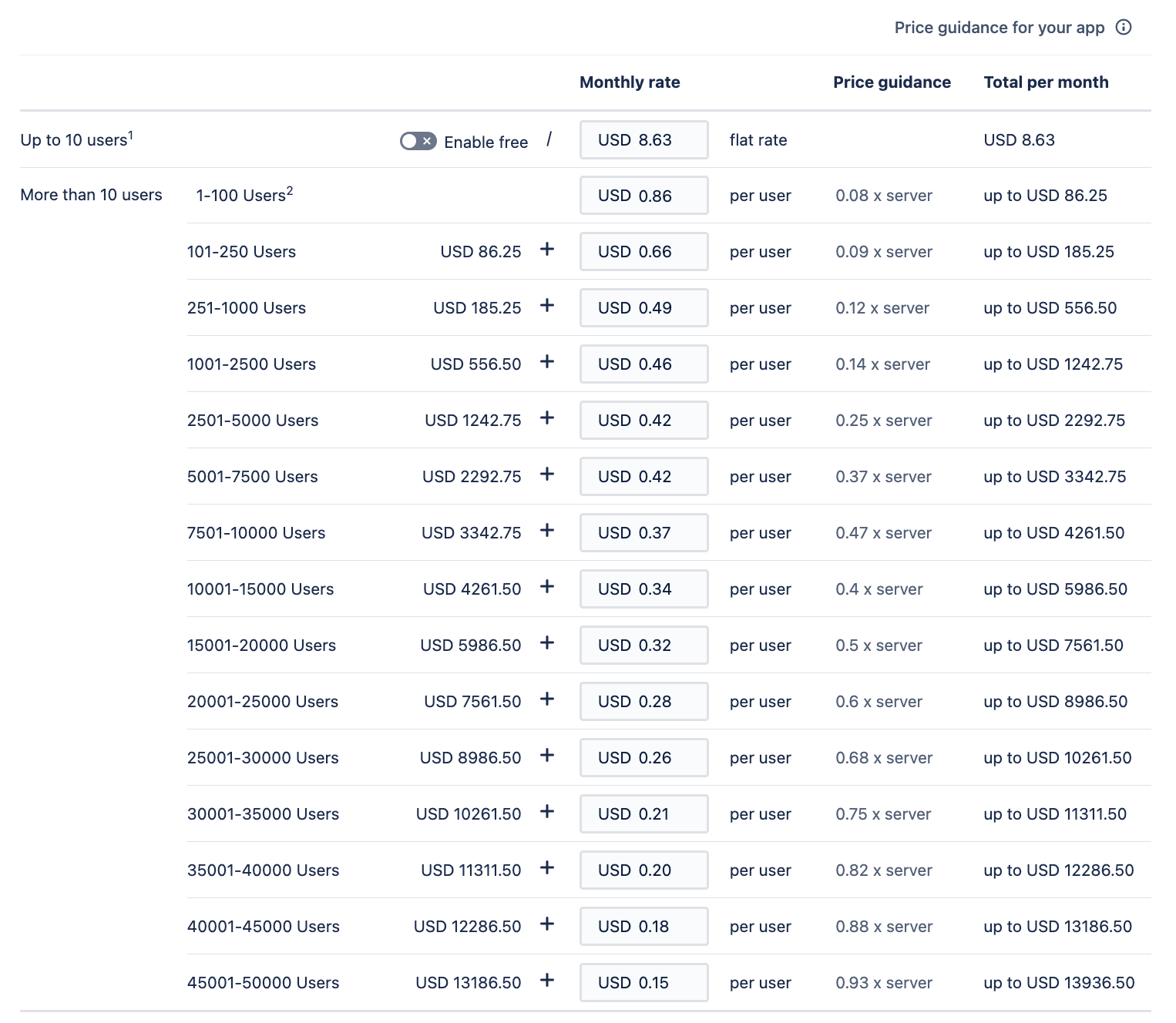Click the plus icon next to 5001-7500 Users
This screenshot has width=1176, height=1023.
pos(546,475)
